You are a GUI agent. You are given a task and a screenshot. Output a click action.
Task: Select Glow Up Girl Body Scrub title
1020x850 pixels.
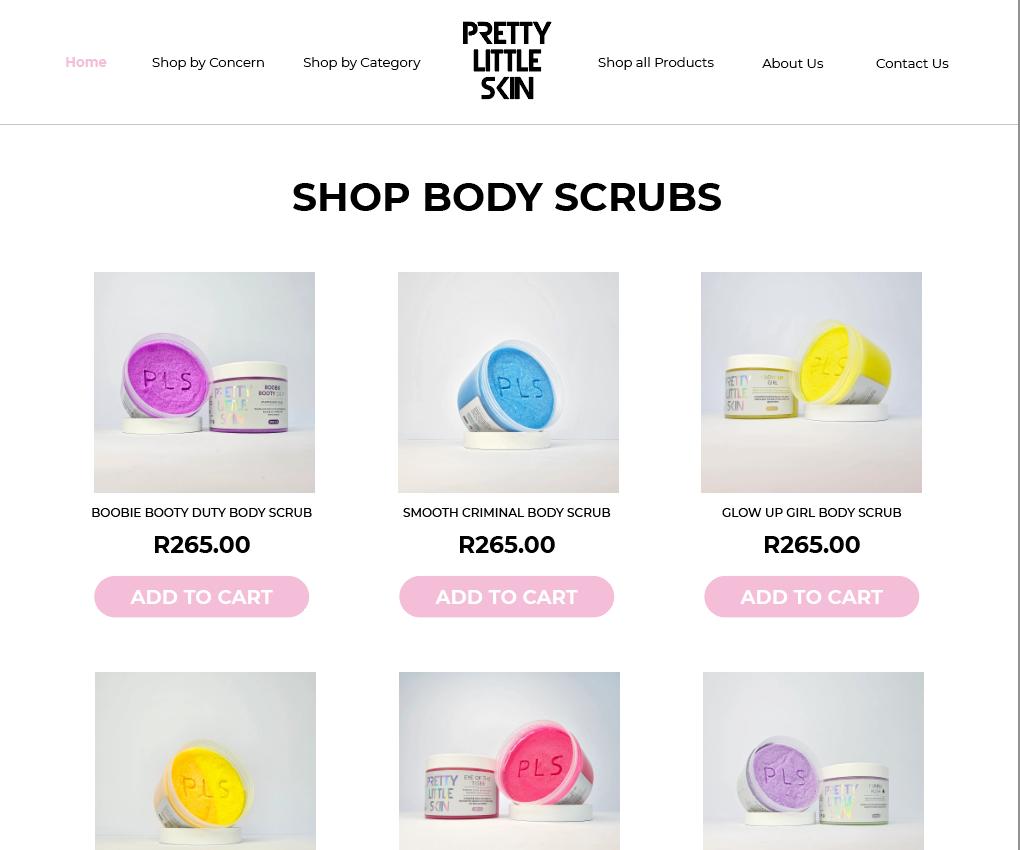click(x=812, y=512)
